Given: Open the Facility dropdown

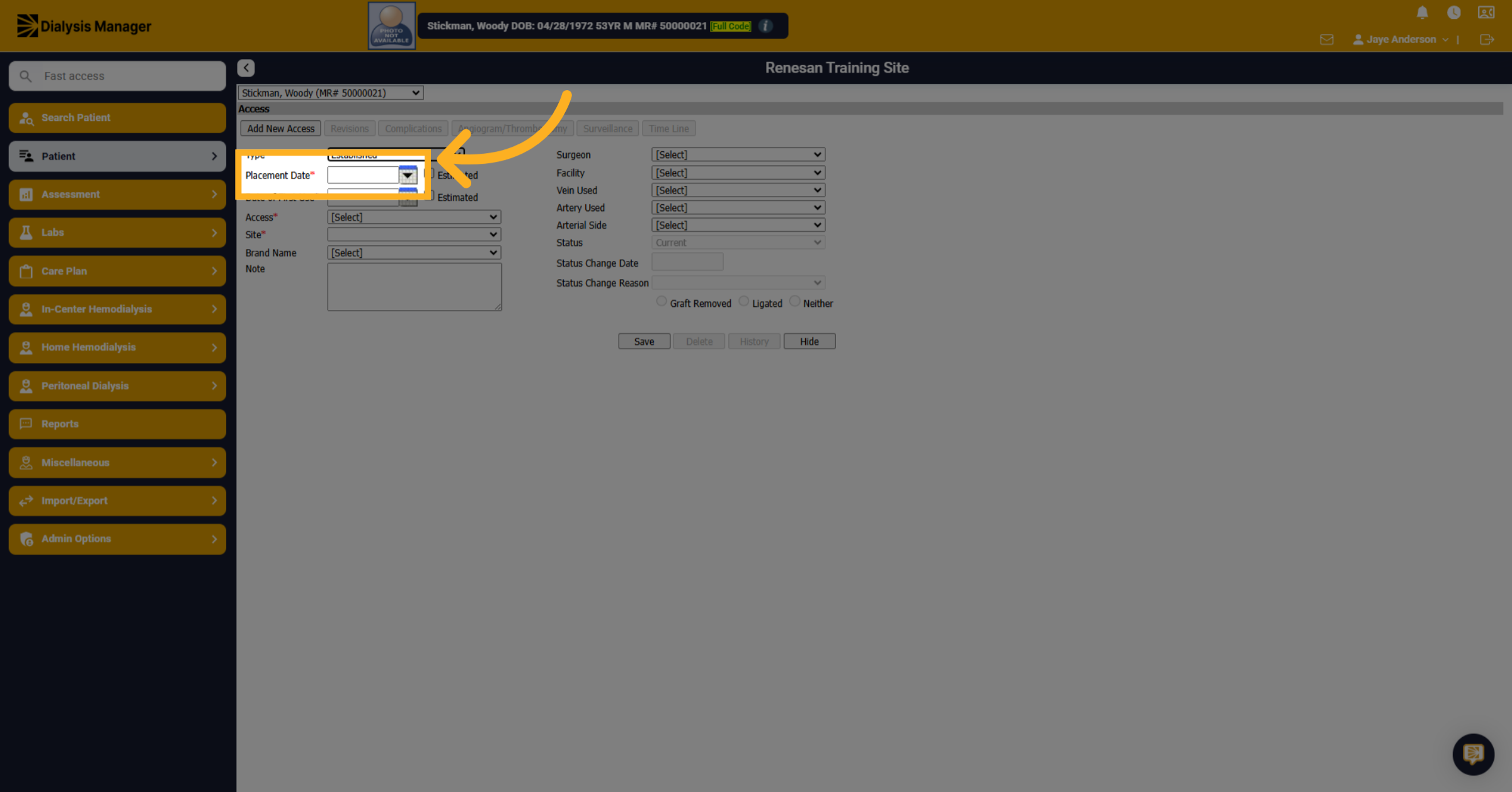Looking at the screenshot, I should tap(738, 173).
